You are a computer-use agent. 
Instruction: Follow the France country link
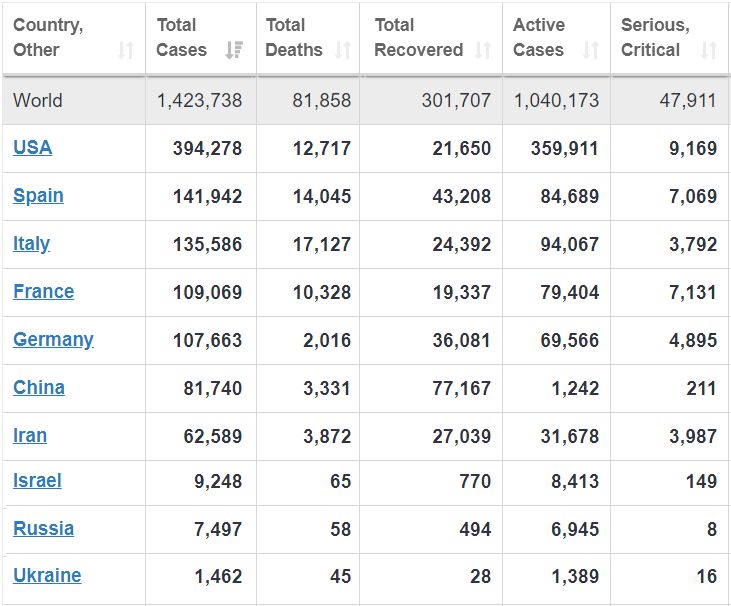[x=43, y=292]
